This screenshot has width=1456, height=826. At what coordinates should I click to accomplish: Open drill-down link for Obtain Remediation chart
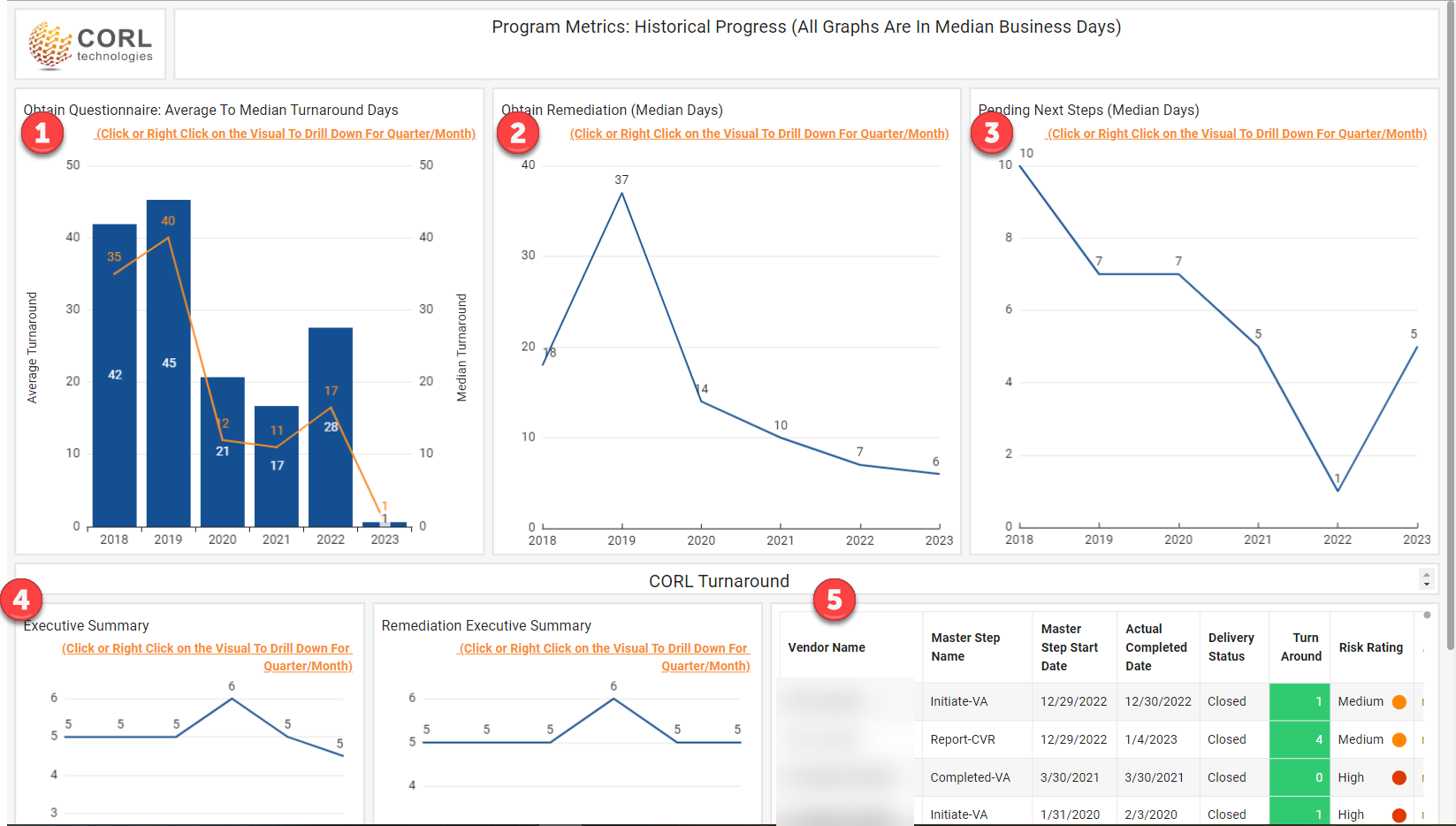coord(759,134)
